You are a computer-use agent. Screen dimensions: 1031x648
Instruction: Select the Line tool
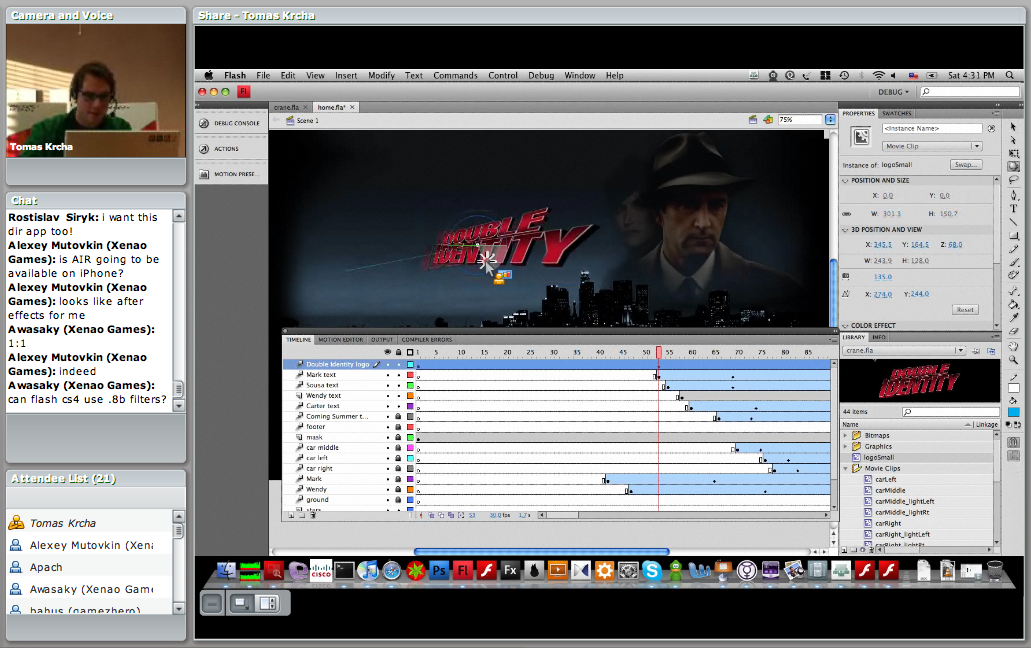[1013, 222]
